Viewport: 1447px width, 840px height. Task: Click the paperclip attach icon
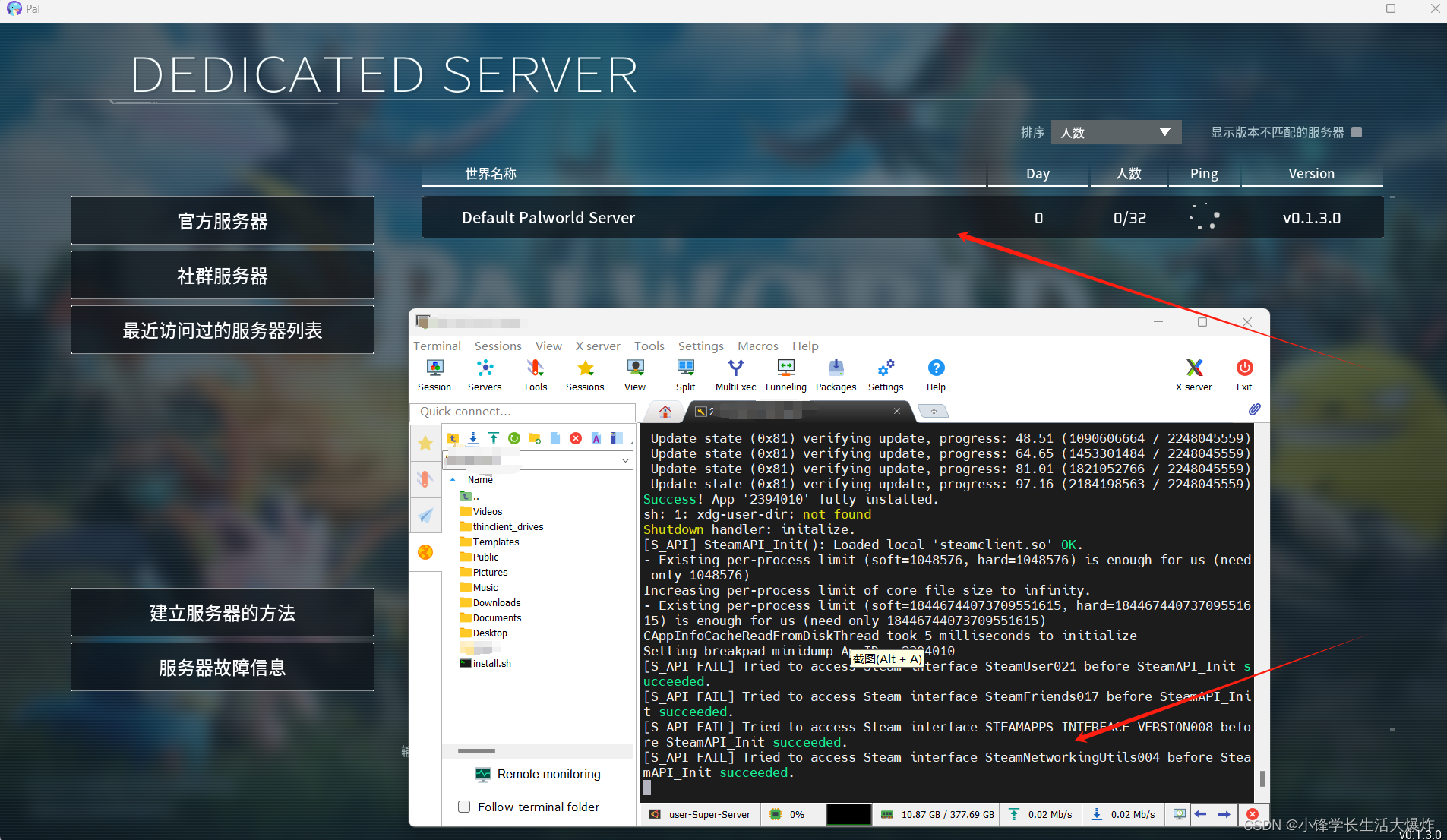coord(1254,409)
